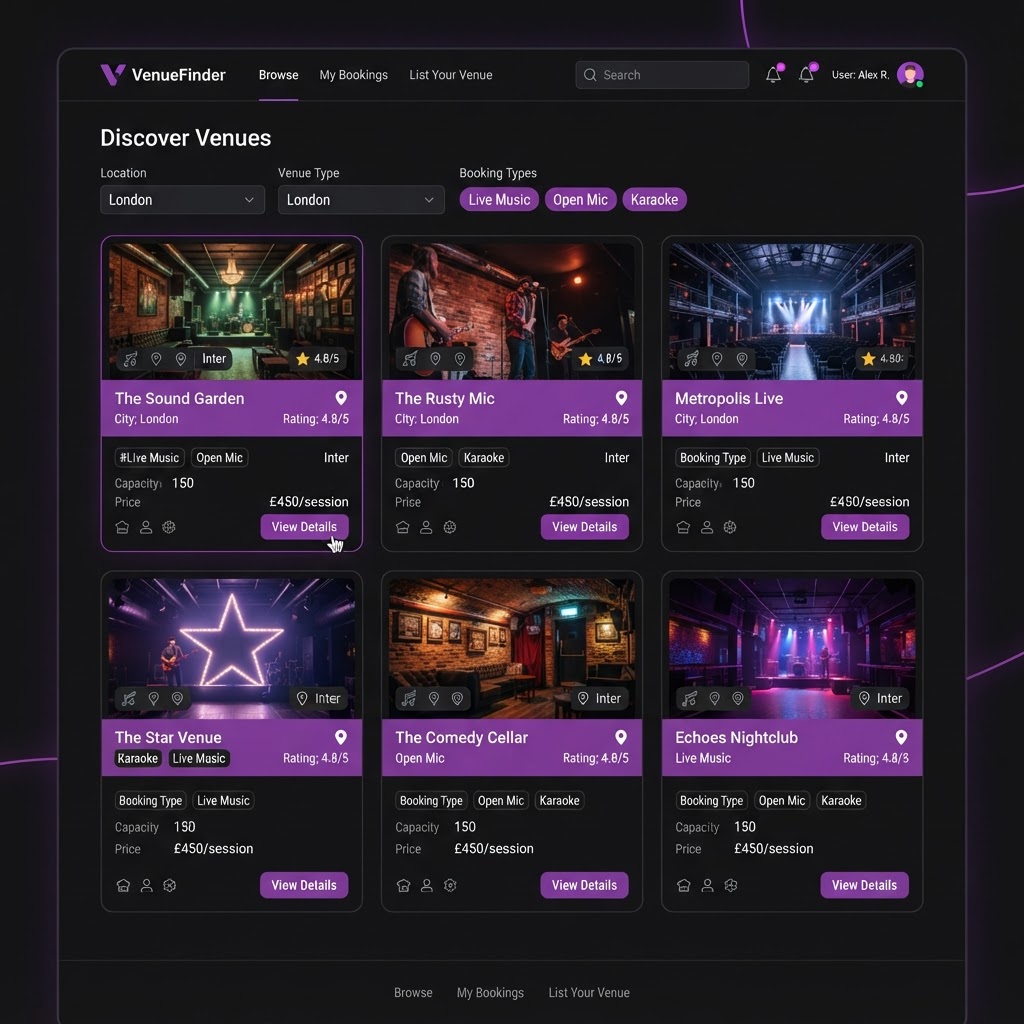The image size is (1024, 1024).
Task: Toggle the Open Mic booking type filter
Action: click(x=580, y=200)
